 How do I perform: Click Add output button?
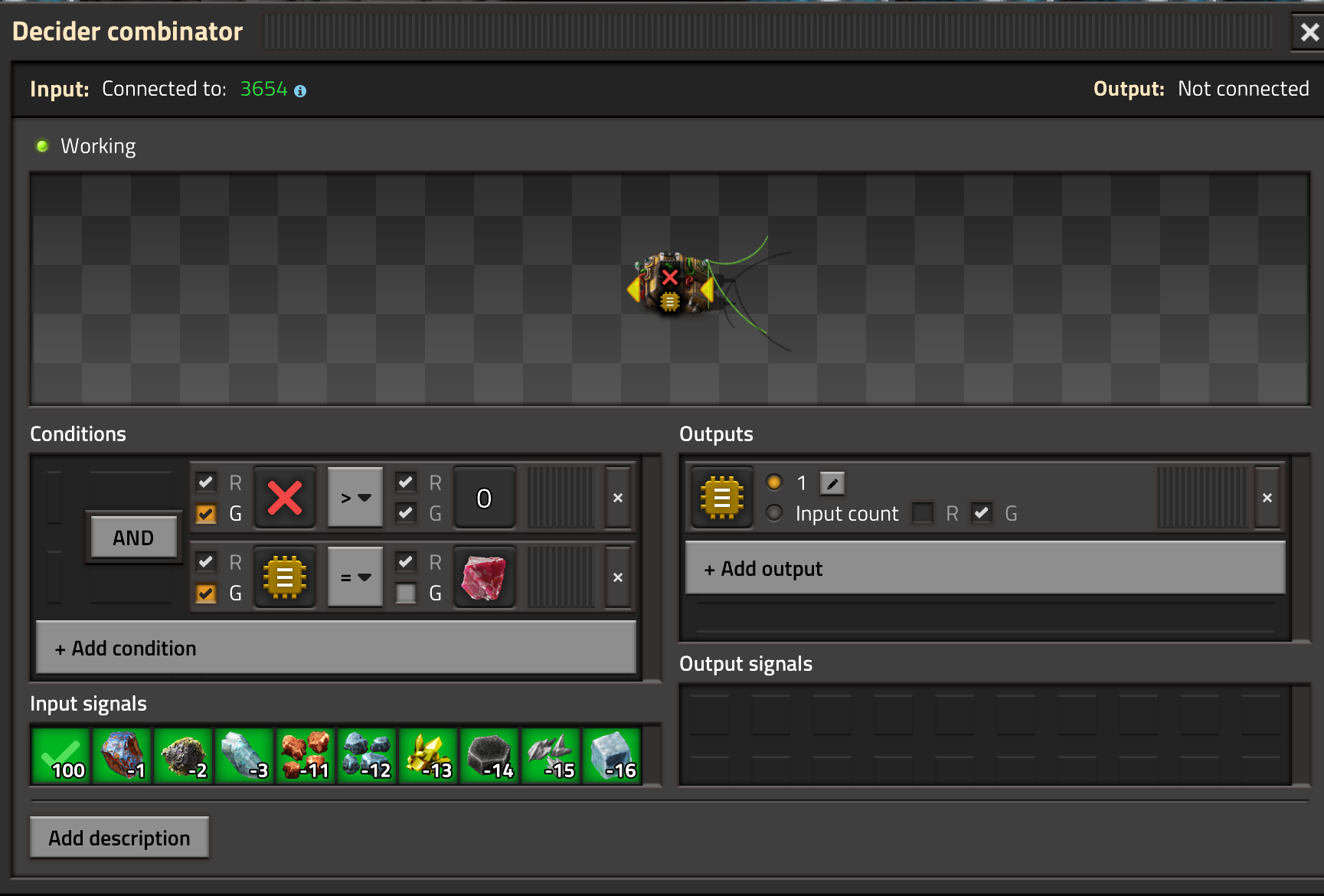pyautogui.click(x=985, y=568)
